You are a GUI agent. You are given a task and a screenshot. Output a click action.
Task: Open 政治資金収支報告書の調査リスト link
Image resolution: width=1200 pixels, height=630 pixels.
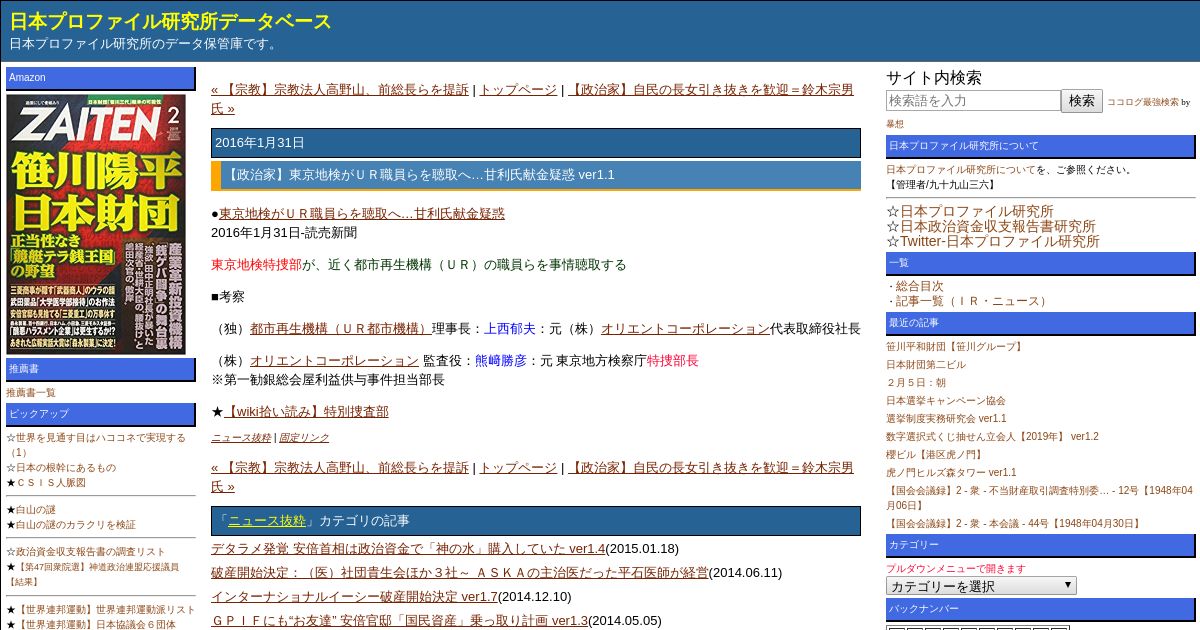[91, 551]
